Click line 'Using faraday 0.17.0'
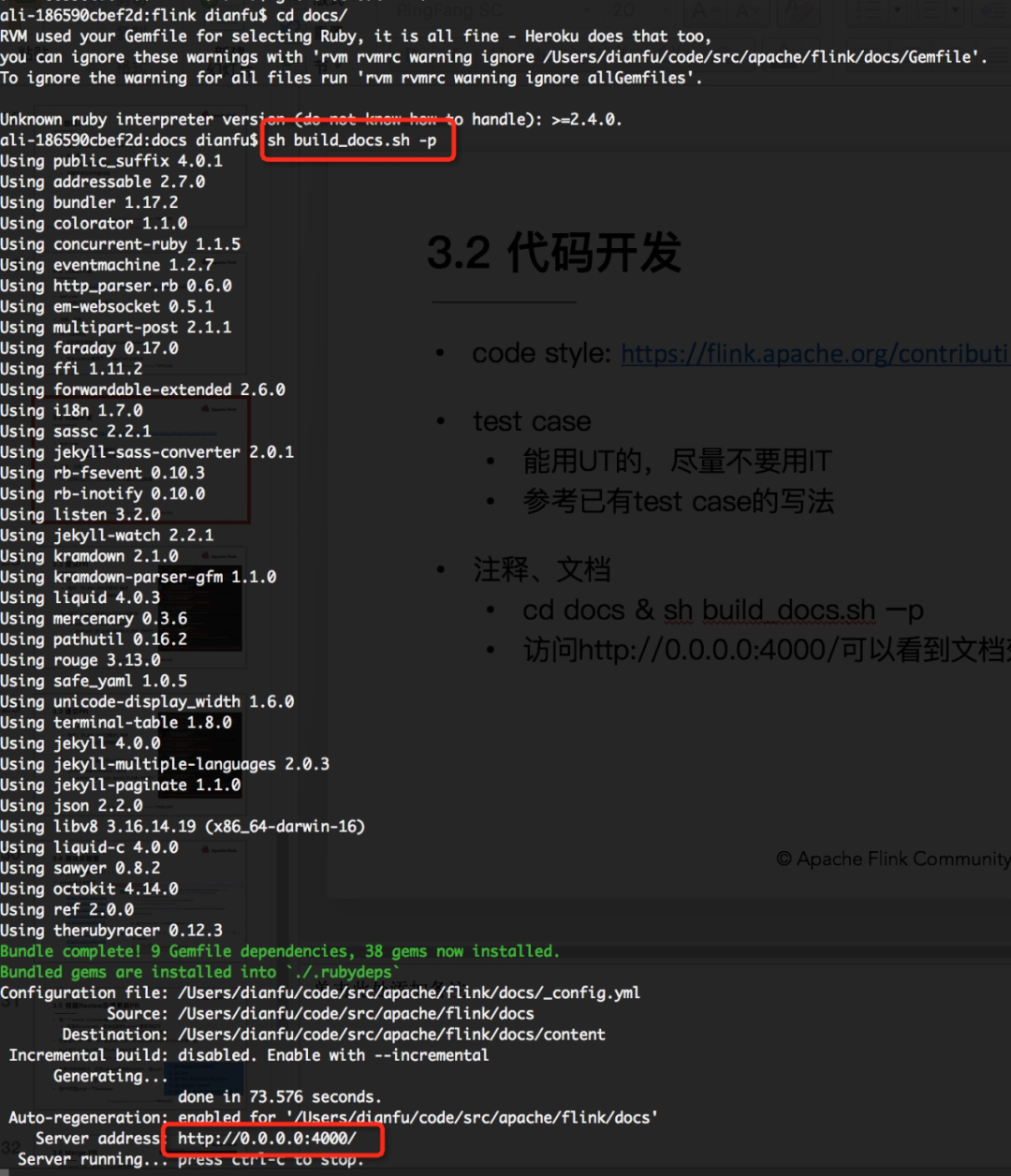 coord(89,347)
